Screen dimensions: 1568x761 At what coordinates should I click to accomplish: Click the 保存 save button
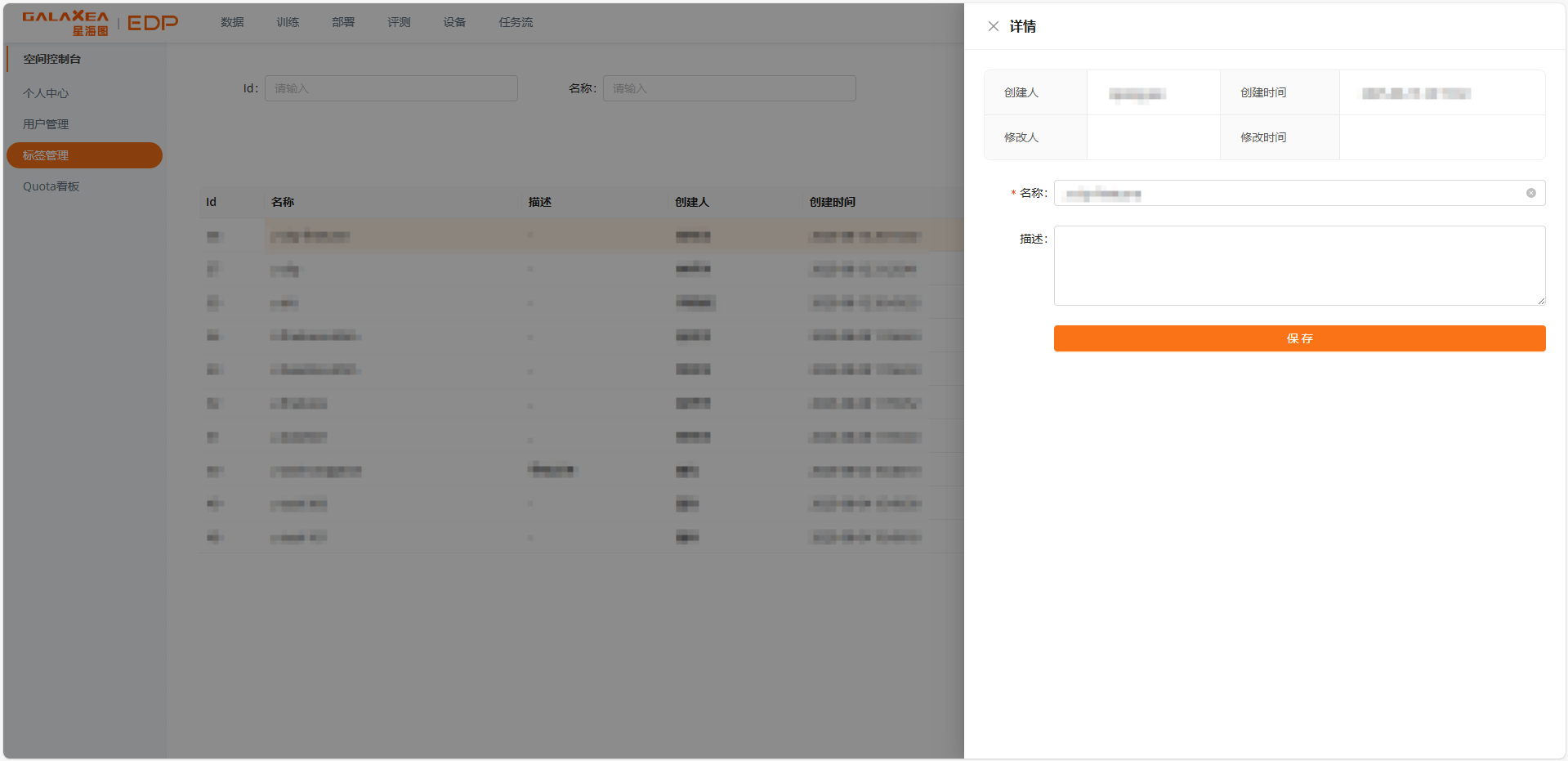pyautogui.click(x=1298, y=338)
